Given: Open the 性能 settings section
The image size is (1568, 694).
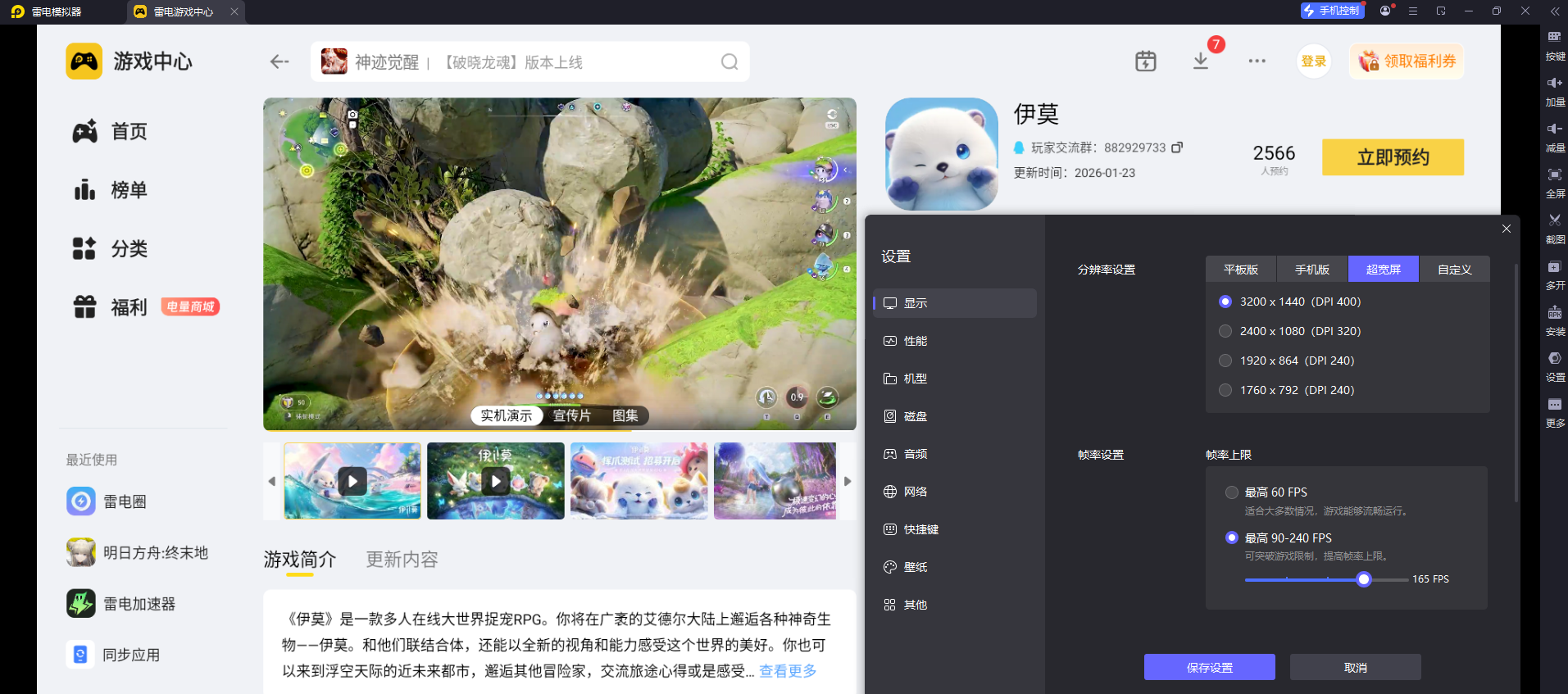Looking at the screenshot, I should pyautogui.click(x=916, y=341).
